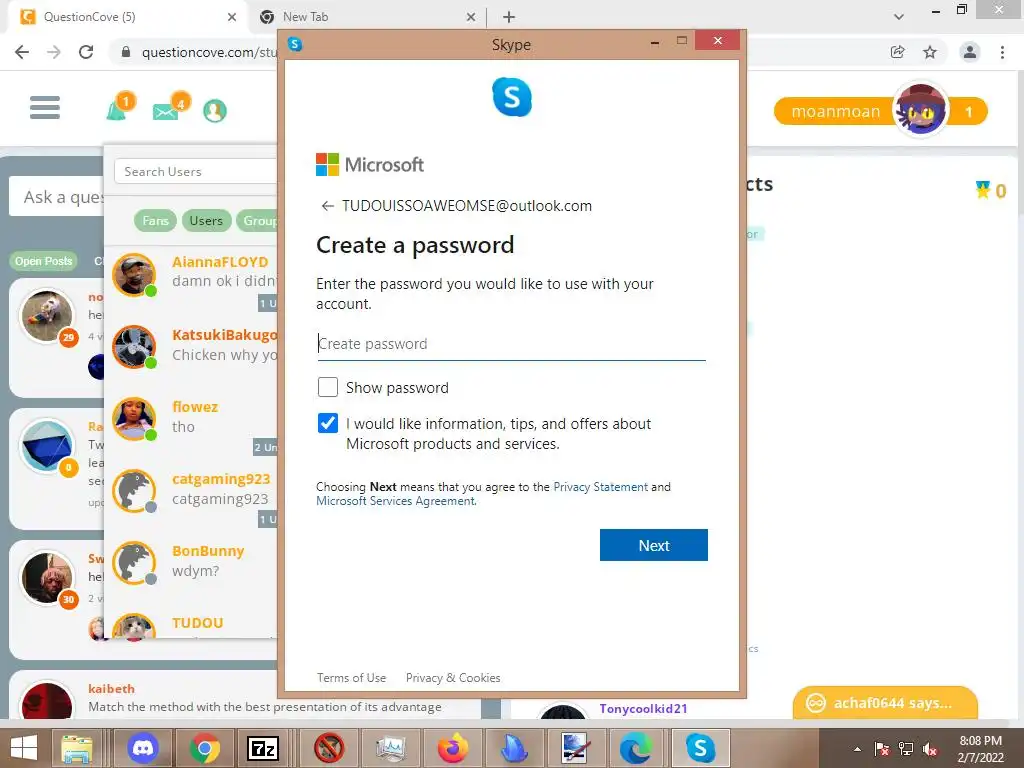Open File Explorer from the taskbar
This screenshot has width=1024, height=768.
click(x=77, y=748)
